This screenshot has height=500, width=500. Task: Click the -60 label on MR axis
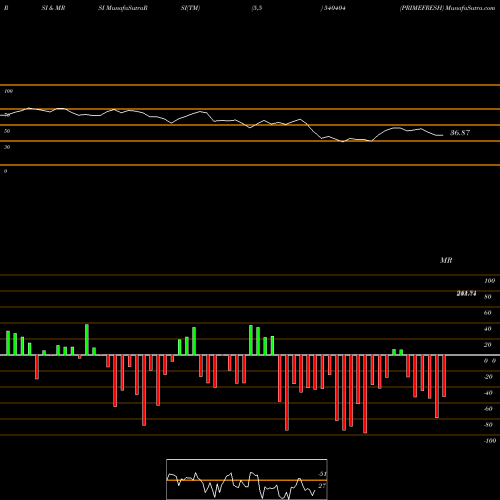(x=488, y=409)
